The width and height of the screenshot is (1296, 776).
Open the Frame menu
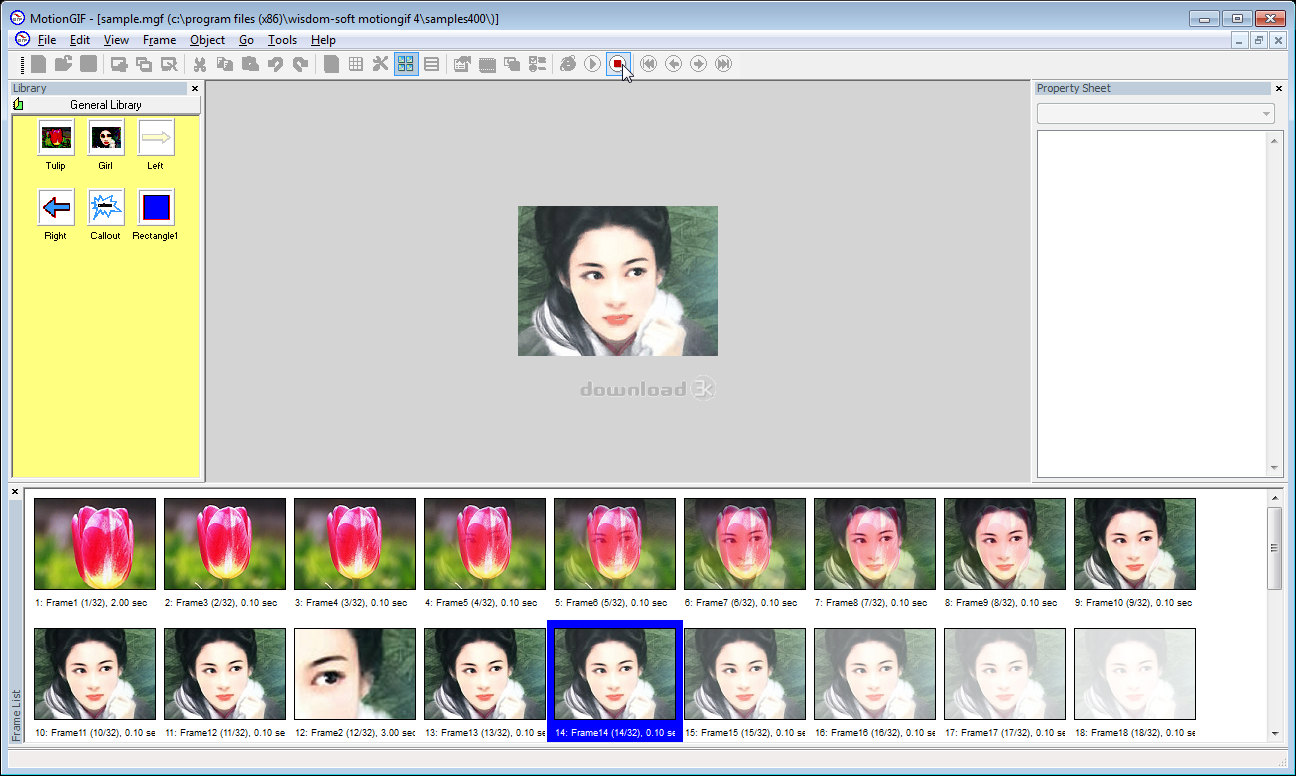[x=159, y=40]
